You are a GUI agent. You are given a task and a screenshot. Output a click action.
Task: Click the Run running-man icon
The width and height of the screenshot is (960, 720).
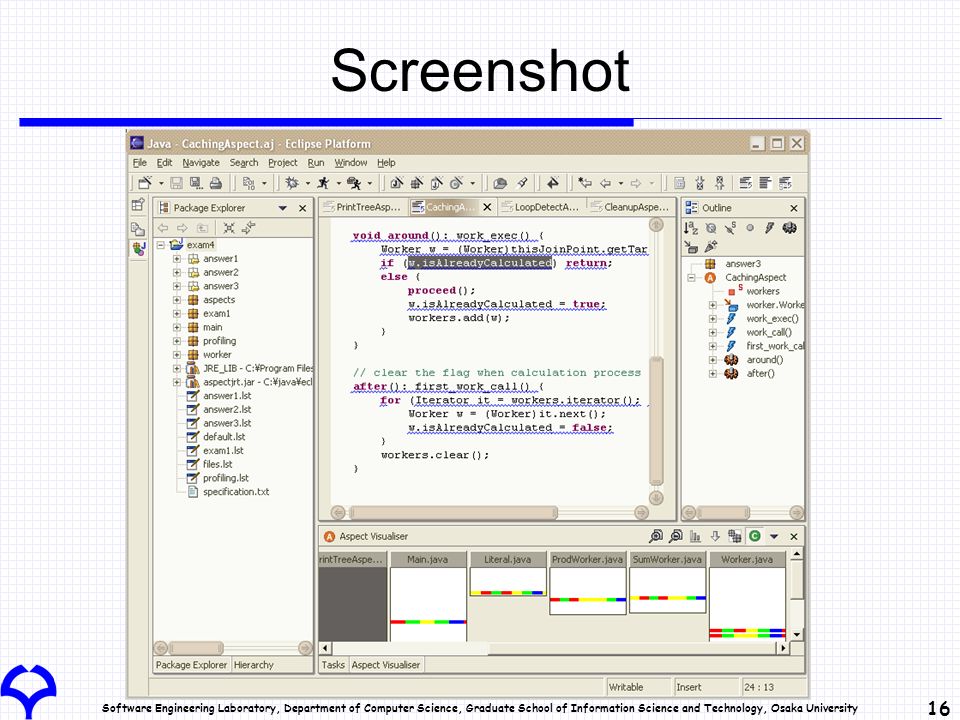coord(323,182)
